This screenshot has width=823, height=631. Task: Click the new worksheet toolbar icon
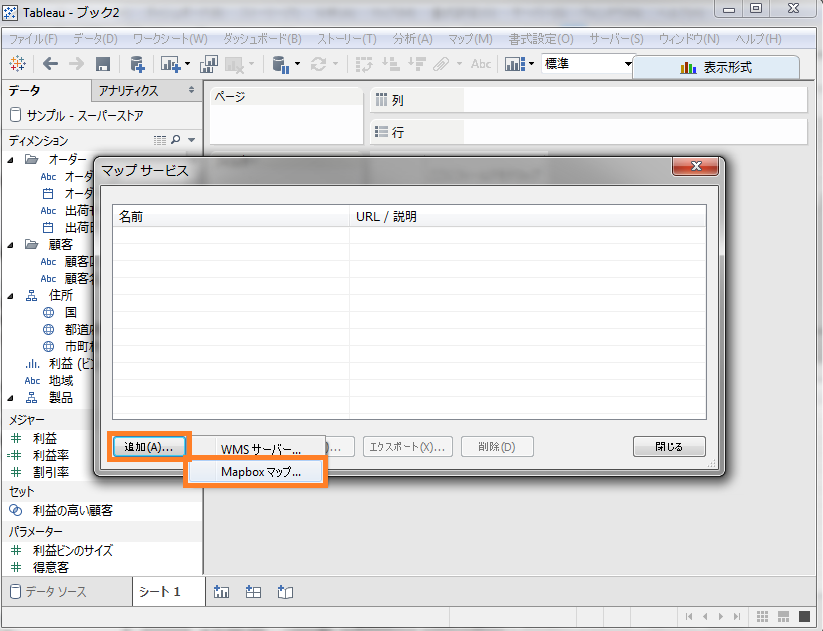[x=170, y=64]
